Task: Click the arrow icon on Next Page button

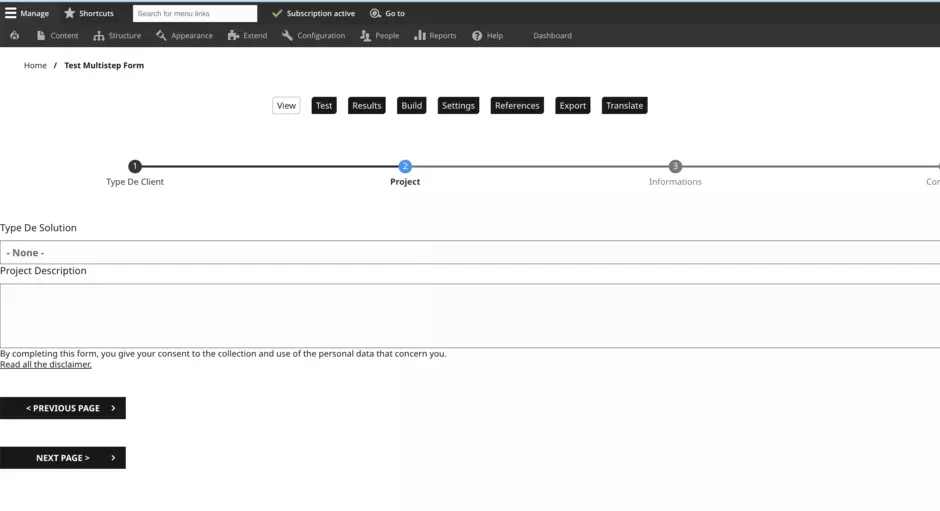Action: point(113,458)
